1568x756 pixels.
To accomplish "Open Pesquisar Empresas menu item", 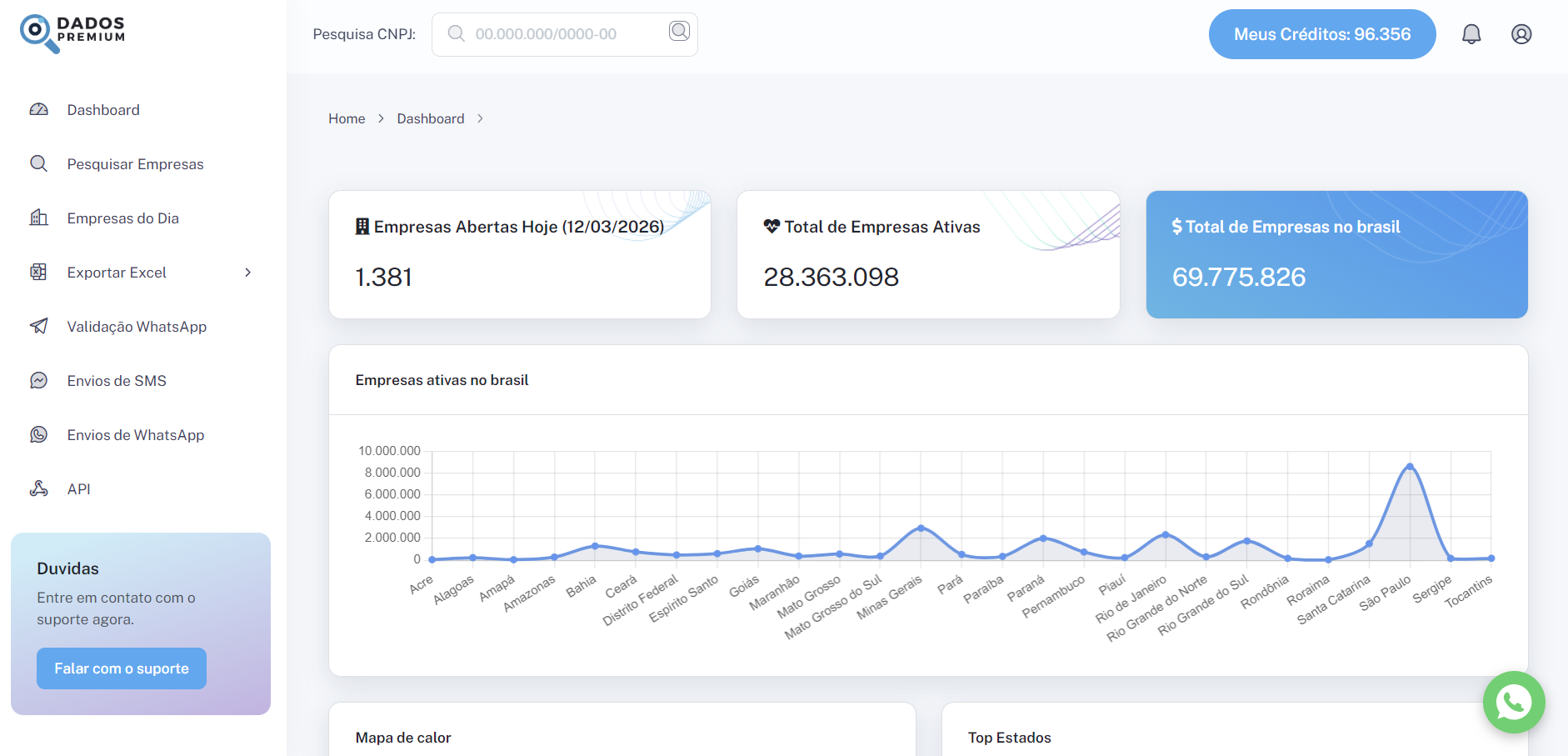I will point(135,164).
